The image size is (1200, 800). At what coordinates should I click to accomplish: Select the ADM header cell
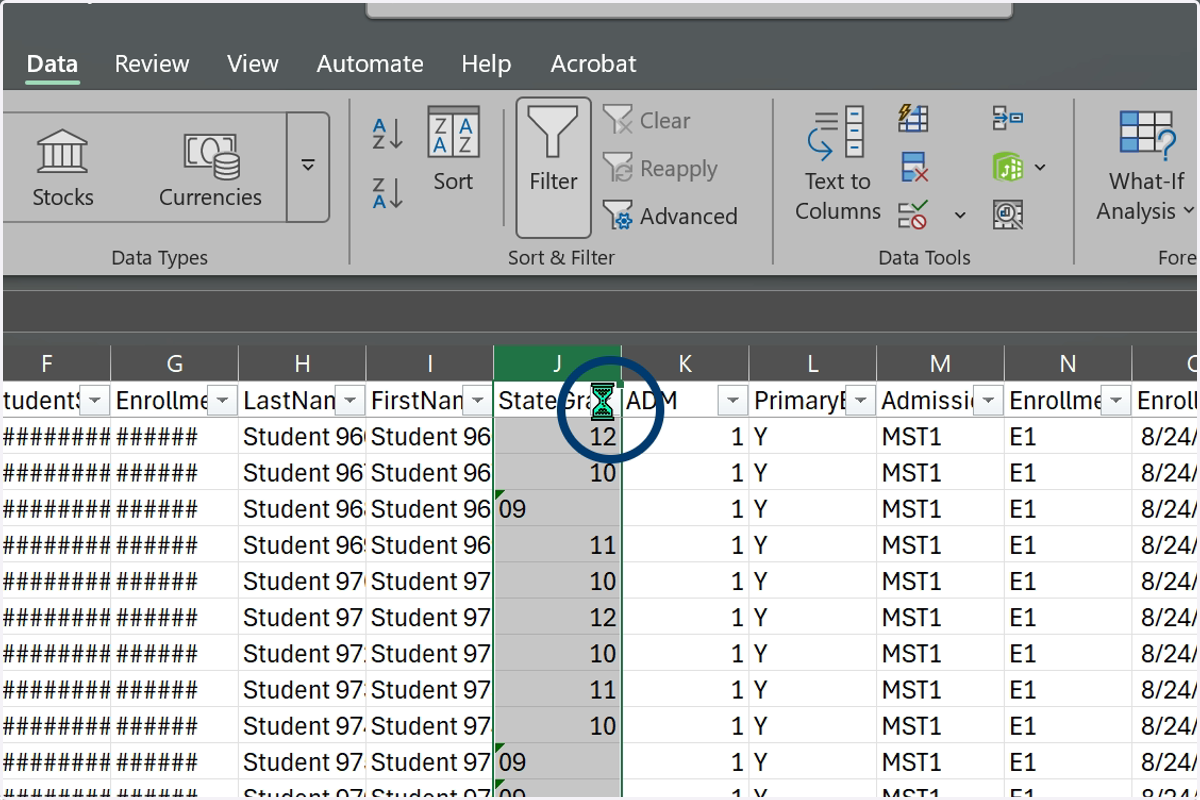pyautogui.click(x=685, y=401)
